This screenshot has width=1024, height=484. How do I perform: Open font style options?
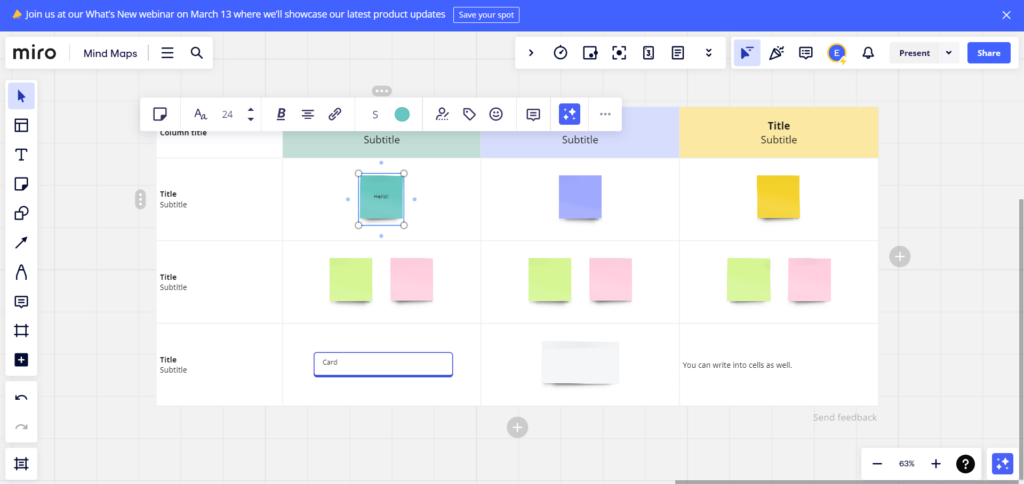point(200,114)
